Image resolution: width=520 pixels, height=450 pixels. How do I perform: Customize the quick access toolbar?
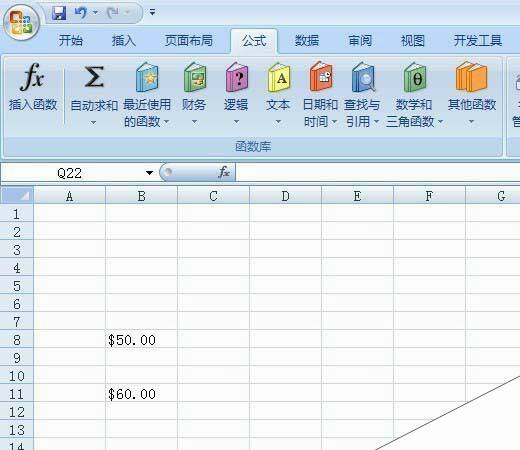coord(152,12)
